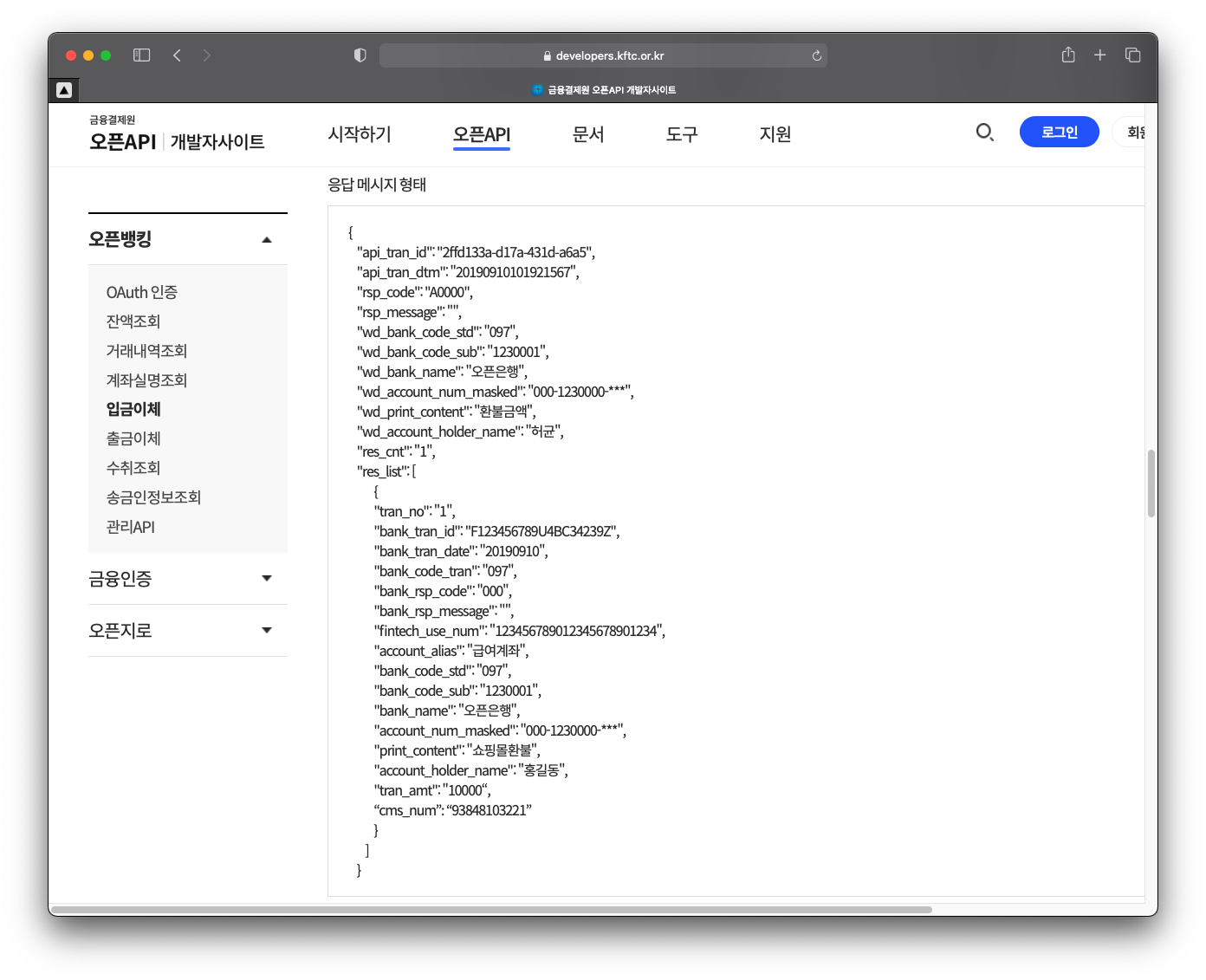This screenshot has width=1206, height=980.
Task: Click the "account_alias":"급여계좌" line
Action: [x=451, y=651]
